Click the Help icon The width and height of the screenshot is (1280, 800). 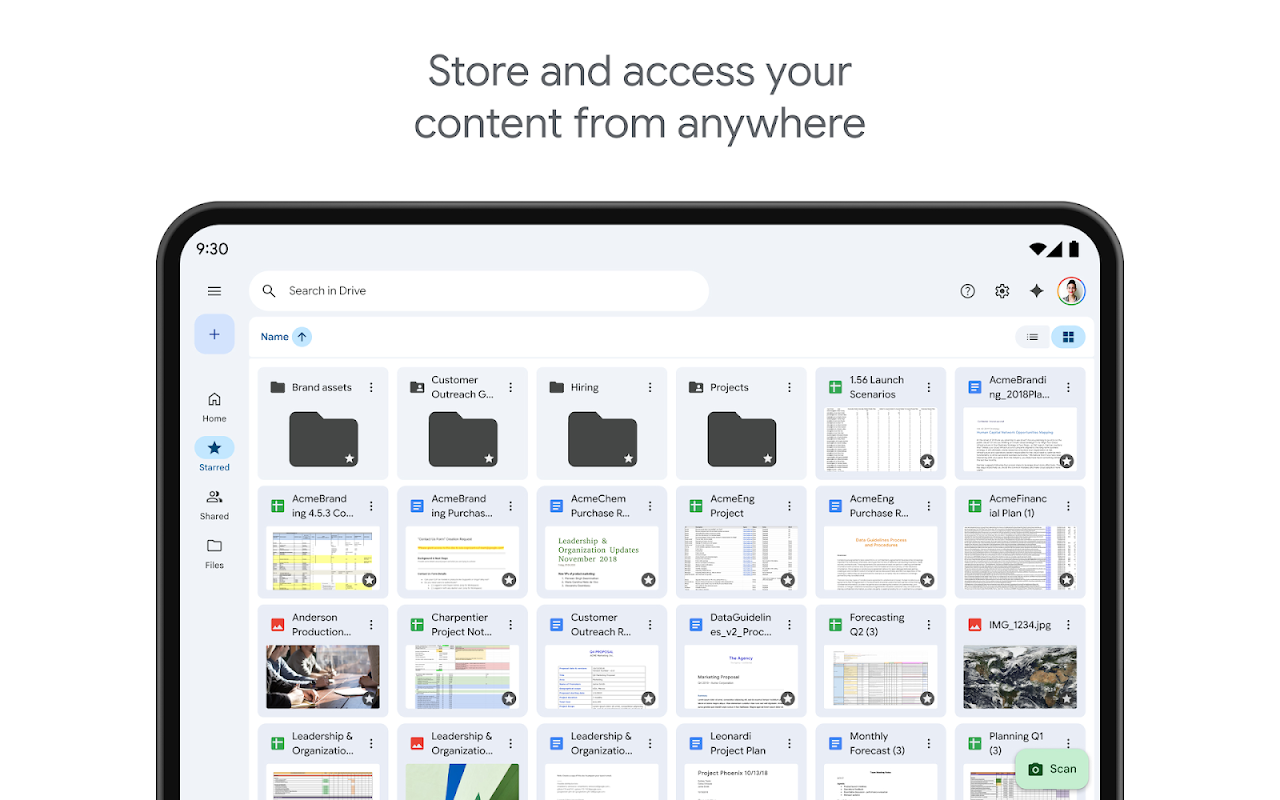(x=967, y=291)
